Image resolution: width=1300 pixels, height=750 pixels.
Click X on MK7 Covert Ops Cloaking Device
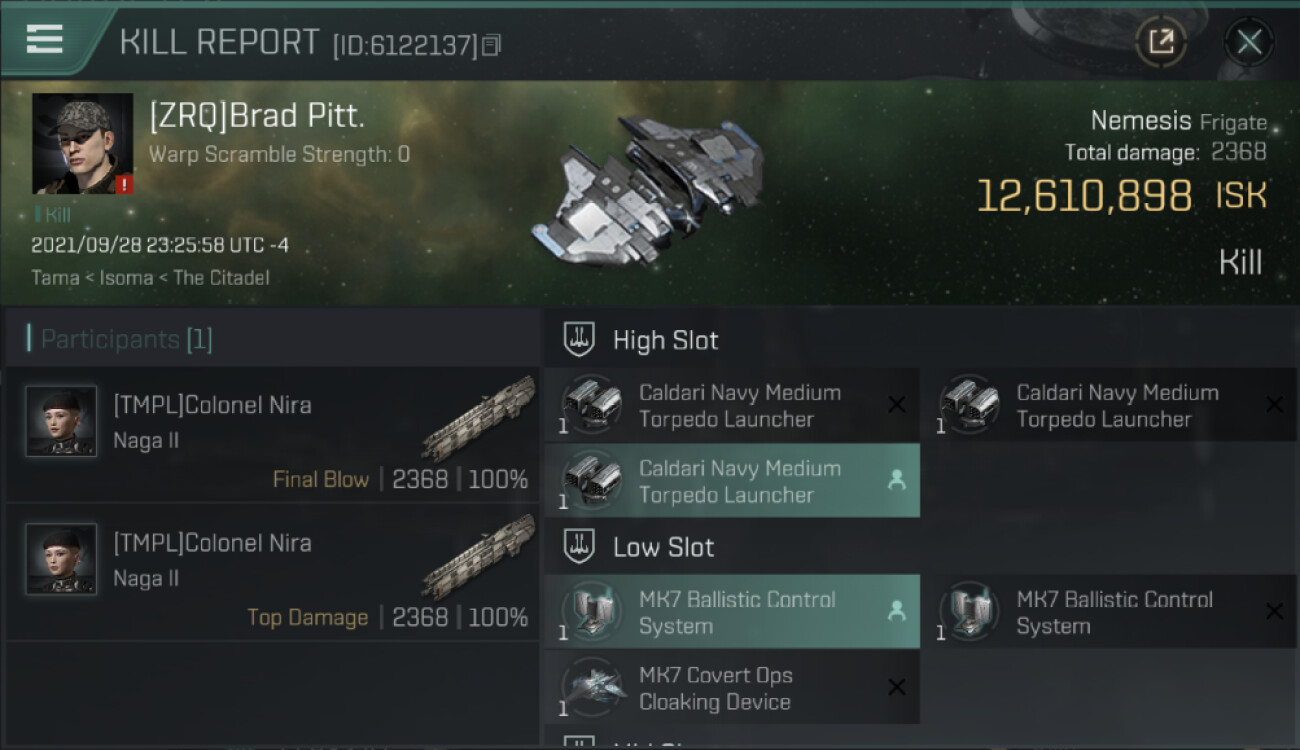(x=896, y=687)
